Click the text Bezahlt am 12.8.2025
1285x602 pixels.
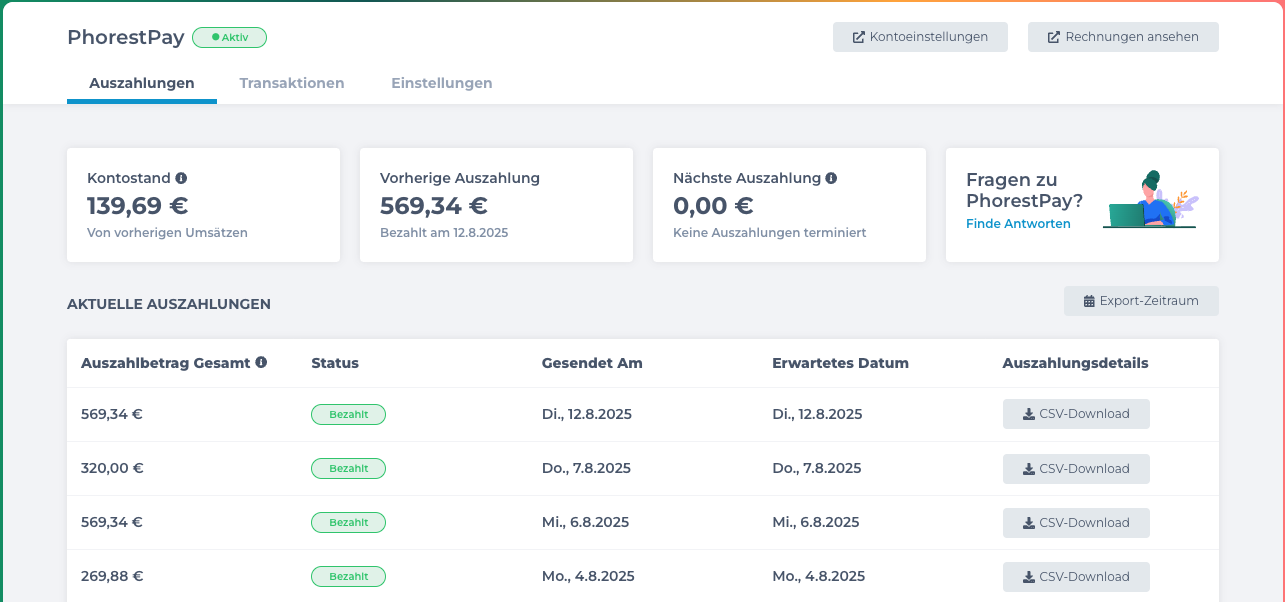pyautogui.click(x=444, y=233)
